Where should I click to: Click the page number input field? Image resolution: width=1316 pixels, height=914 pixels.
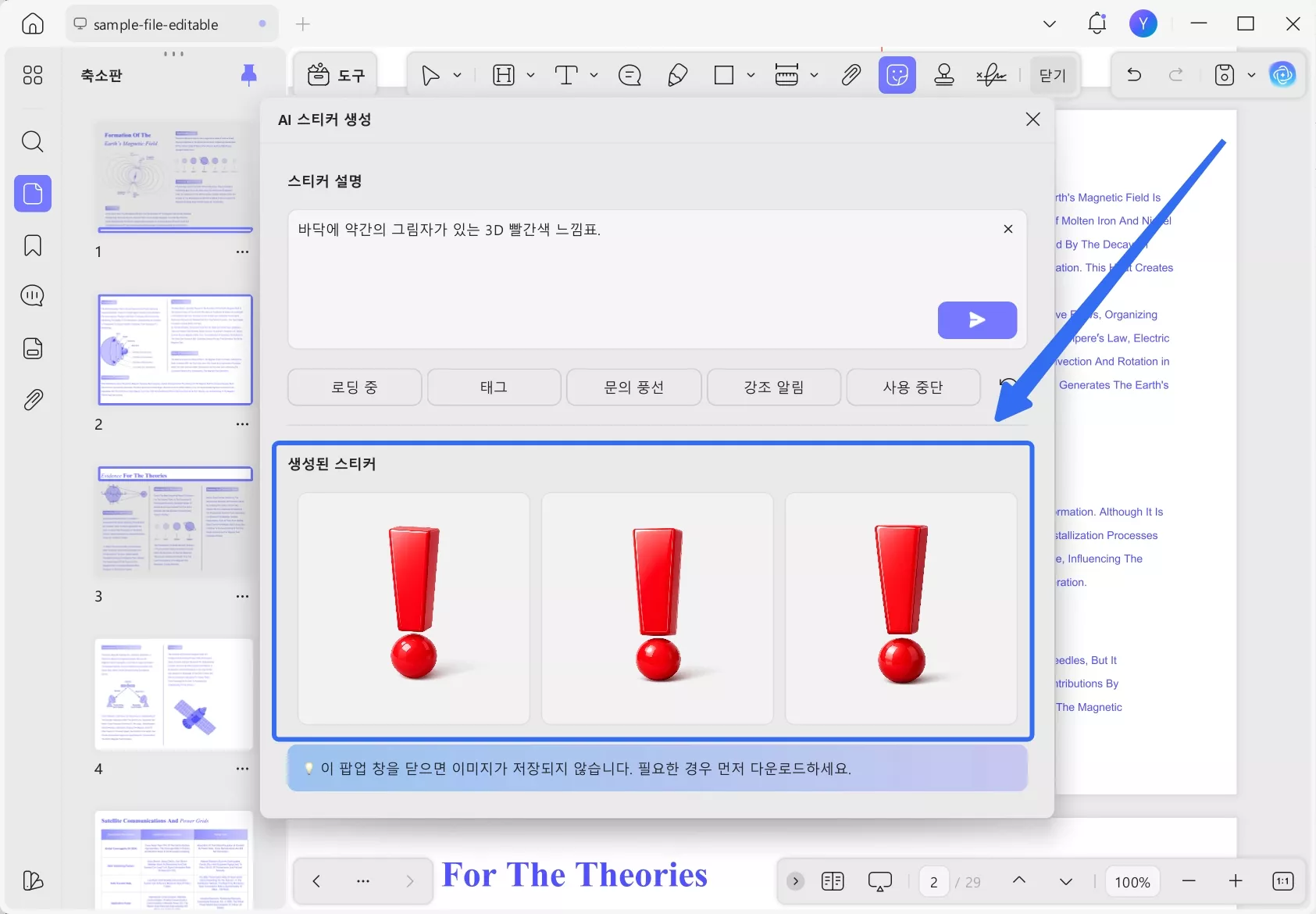[934, 882]
